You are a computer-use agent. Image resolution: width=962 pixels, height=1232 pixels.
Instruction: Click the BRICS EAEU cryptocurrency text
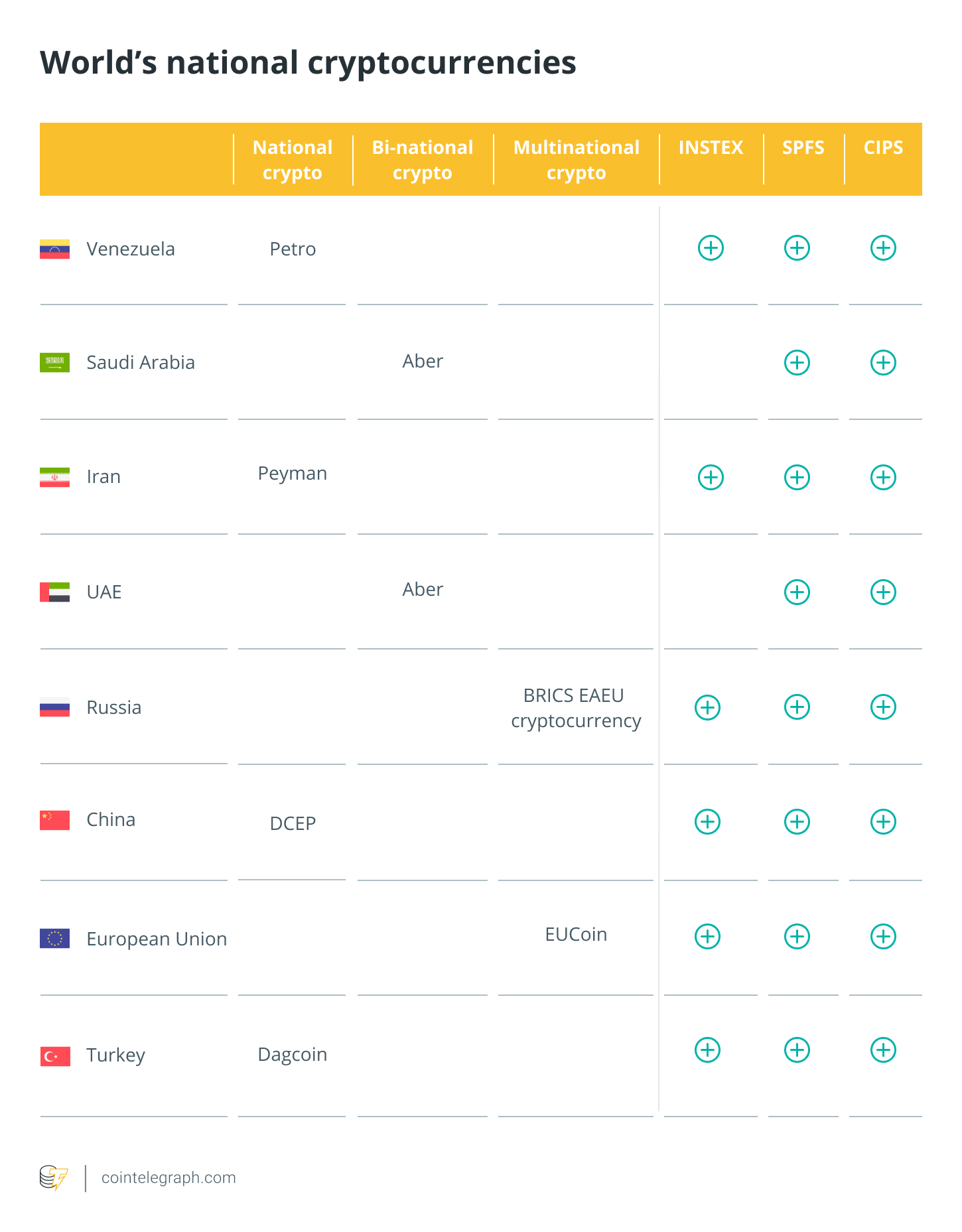pyautogui.click(x=576, y=708)
